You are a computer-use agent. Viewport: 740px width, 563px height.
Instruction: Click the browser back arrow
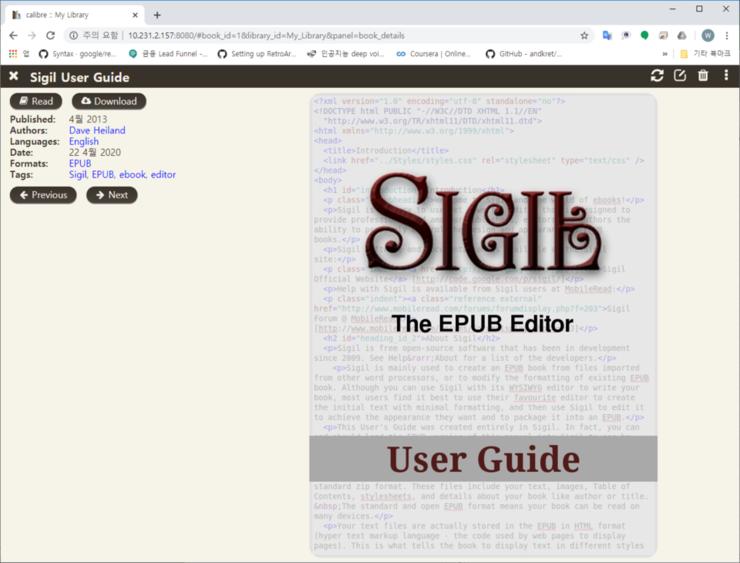(13, 35)
